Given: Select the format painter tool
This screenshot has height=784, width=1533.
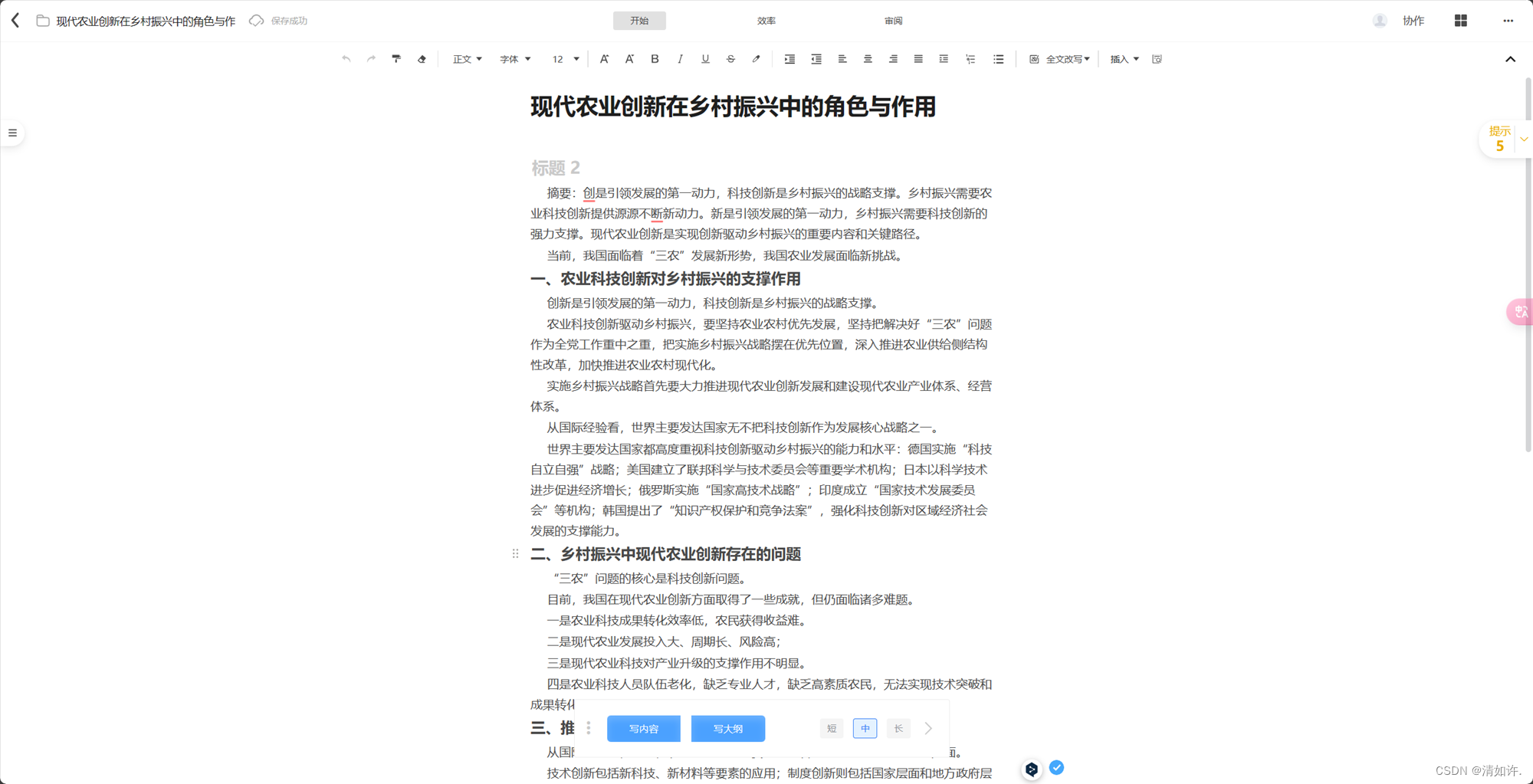Looking at the screenshot, I should click(x=396, y=59).
